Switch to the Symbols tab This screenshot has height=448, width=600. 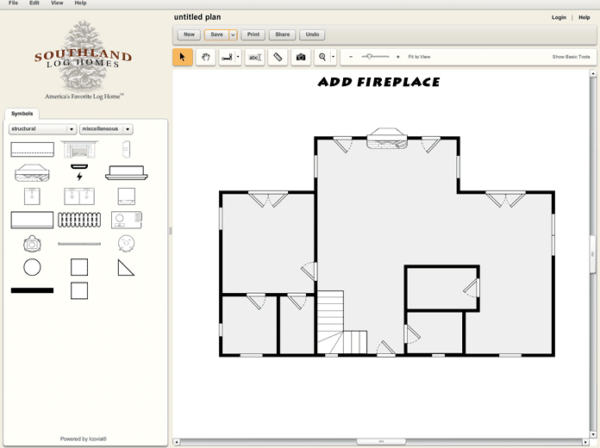pos(22,114)
